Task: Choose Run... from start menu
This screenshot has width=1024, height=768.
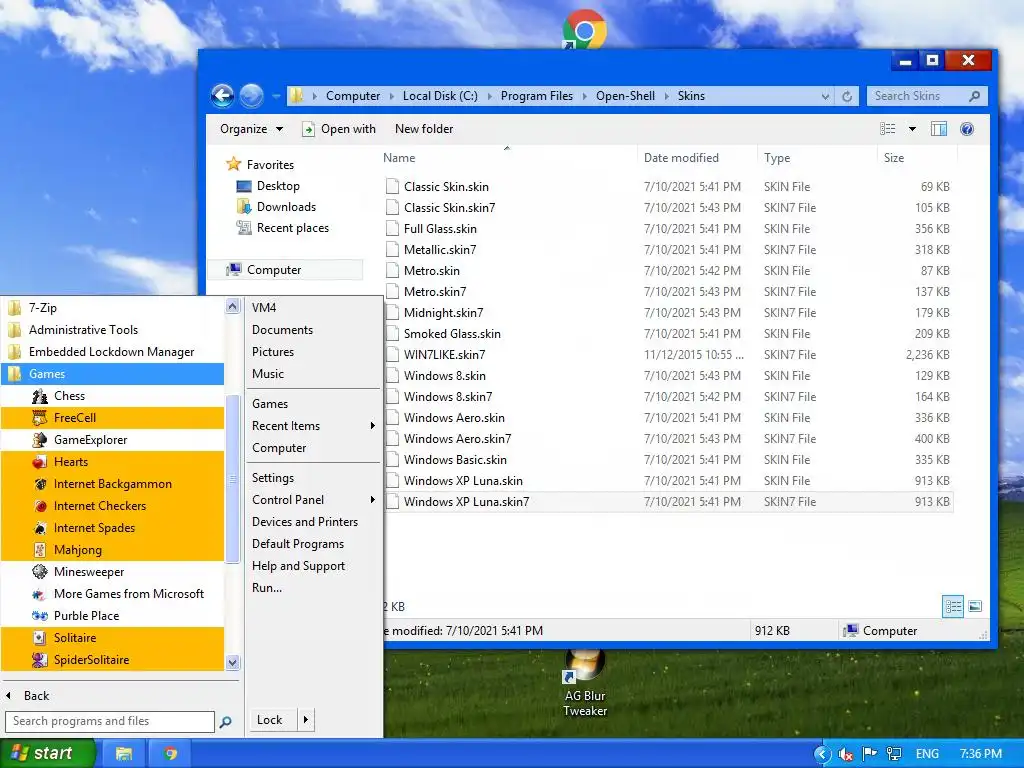Action: click(313, 588)
